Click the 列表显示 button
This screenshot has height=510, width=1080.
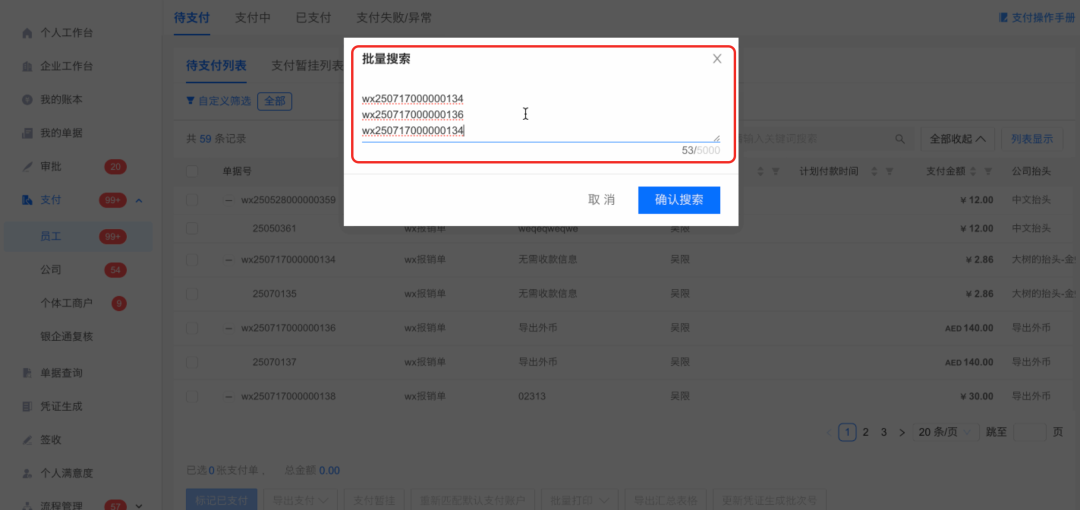(x=1032, y=139)
